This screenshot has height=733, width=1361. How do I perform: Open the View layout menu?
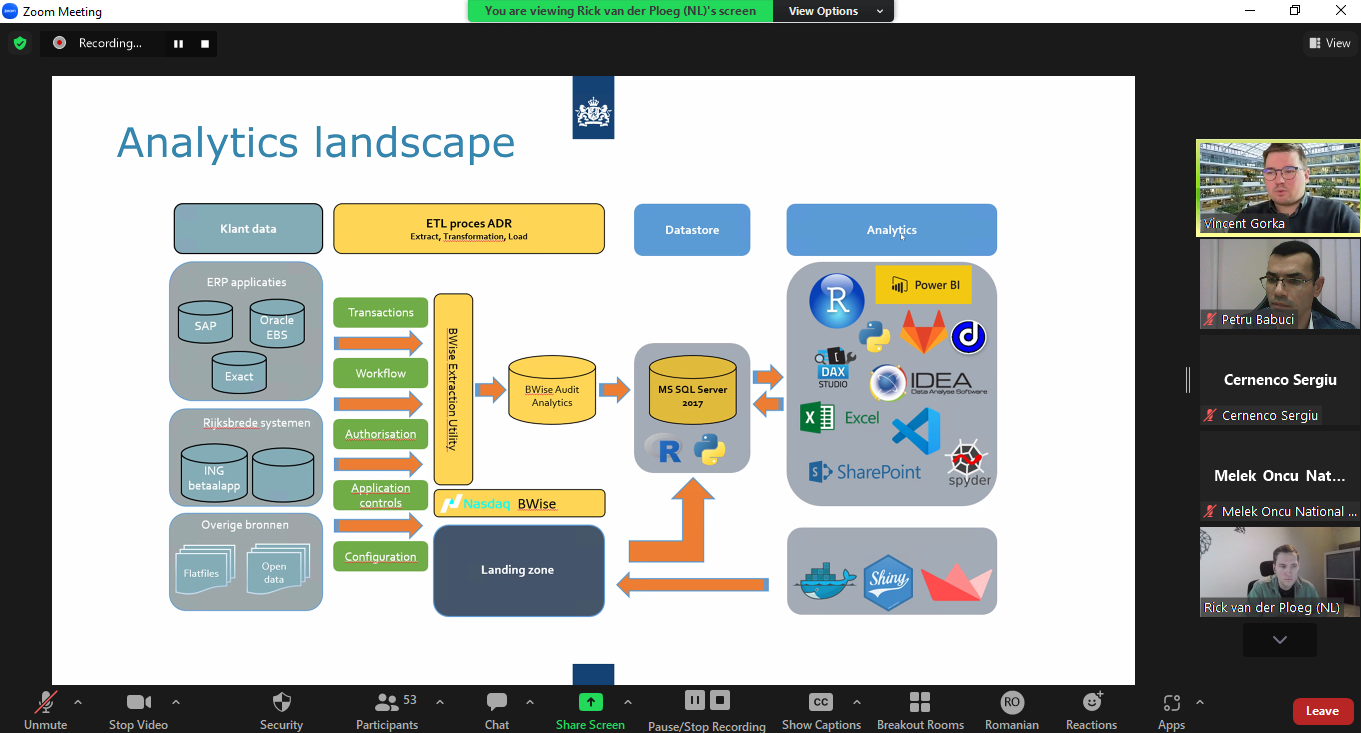1330,43
